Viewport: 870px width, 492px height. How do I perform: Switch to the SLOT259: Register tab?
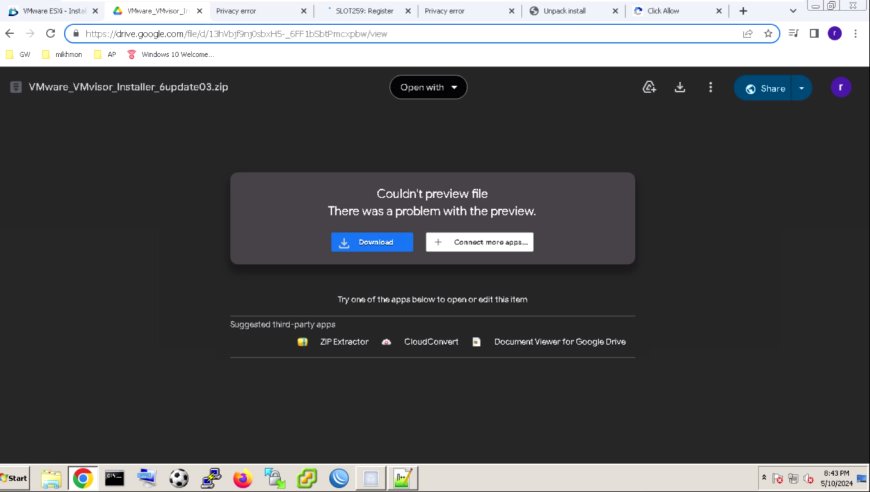coord(364,11)
